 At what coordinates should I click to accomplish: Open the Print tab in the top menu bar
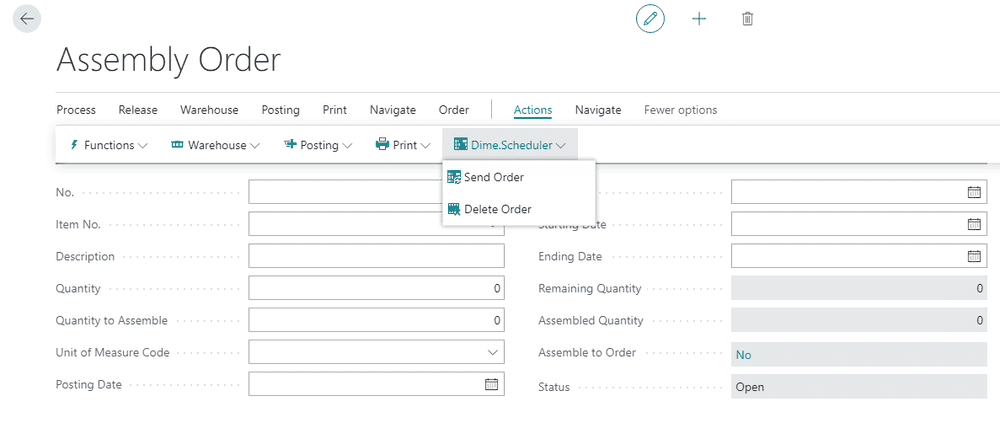pyautogui.click(x=335, y=110)
